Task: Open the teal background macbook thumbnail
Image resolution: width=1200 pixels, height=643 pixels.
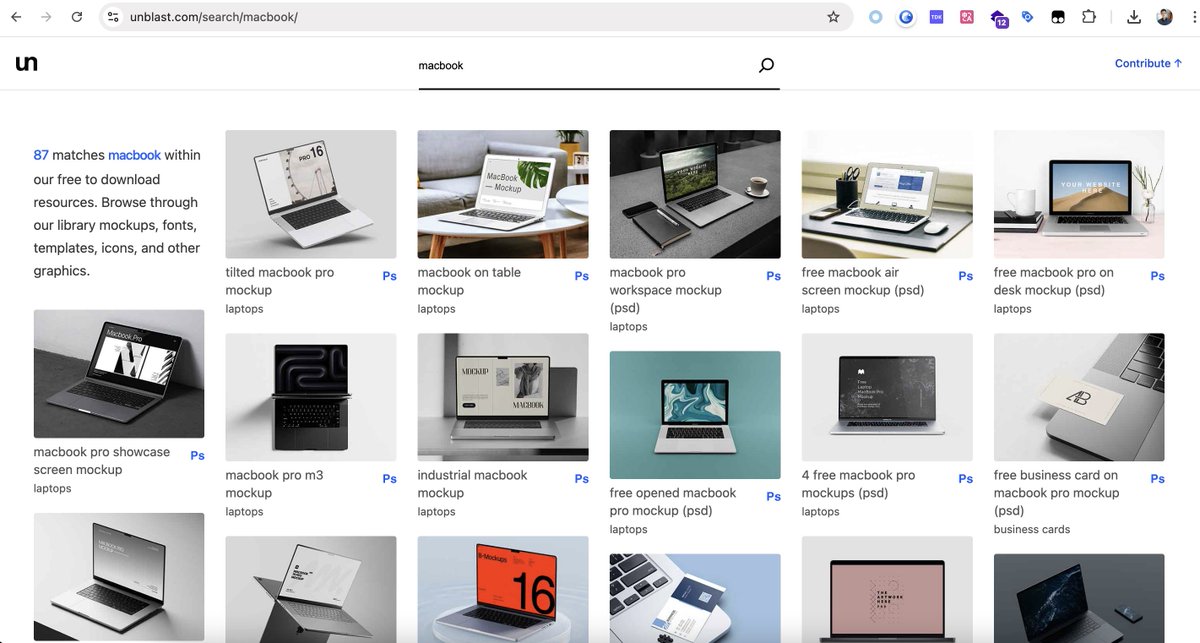Action: [695, 415]
